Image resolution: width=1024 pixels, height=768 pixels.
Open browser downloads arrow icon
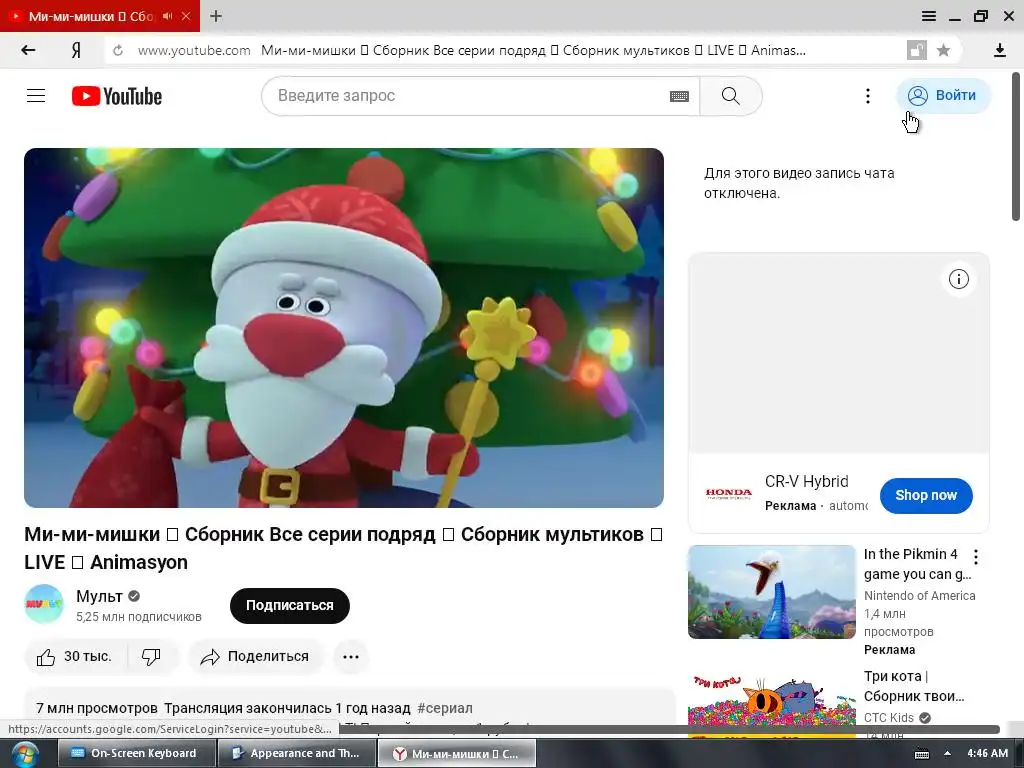[999, 50]
